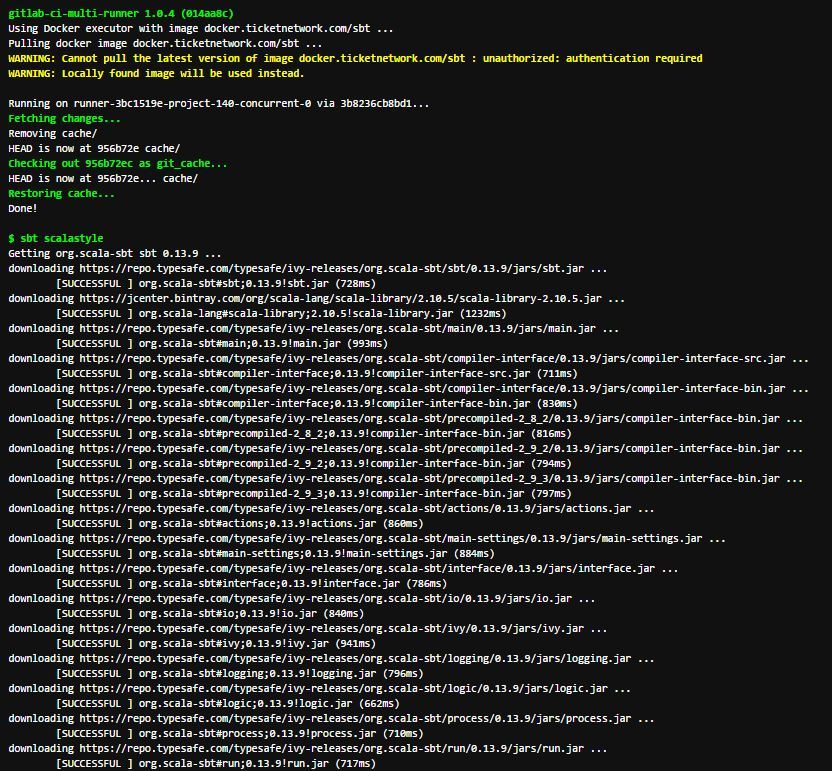The width and height of the screenshot is (832, 771).
Task: Open the logging.jar download URL
Action: coord(356,658)
